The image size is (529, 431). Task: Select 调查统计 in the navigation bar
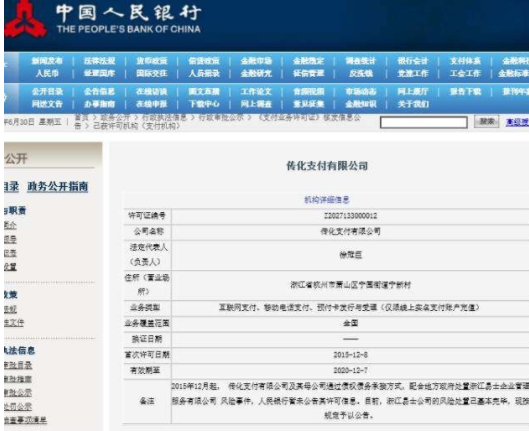(x=361, y=61)
